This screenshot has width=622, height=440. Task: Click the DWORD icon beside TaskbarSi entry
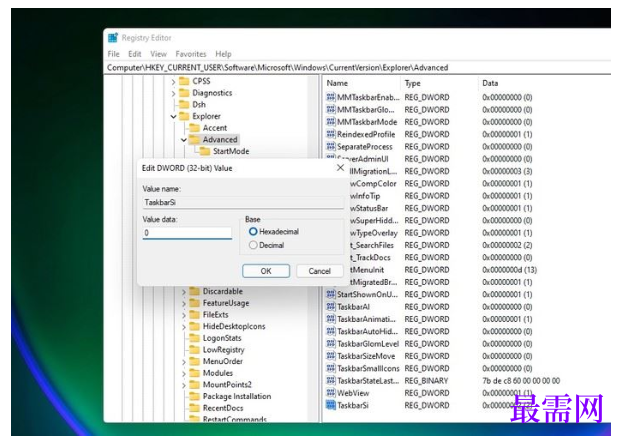(x=330, y=405)
